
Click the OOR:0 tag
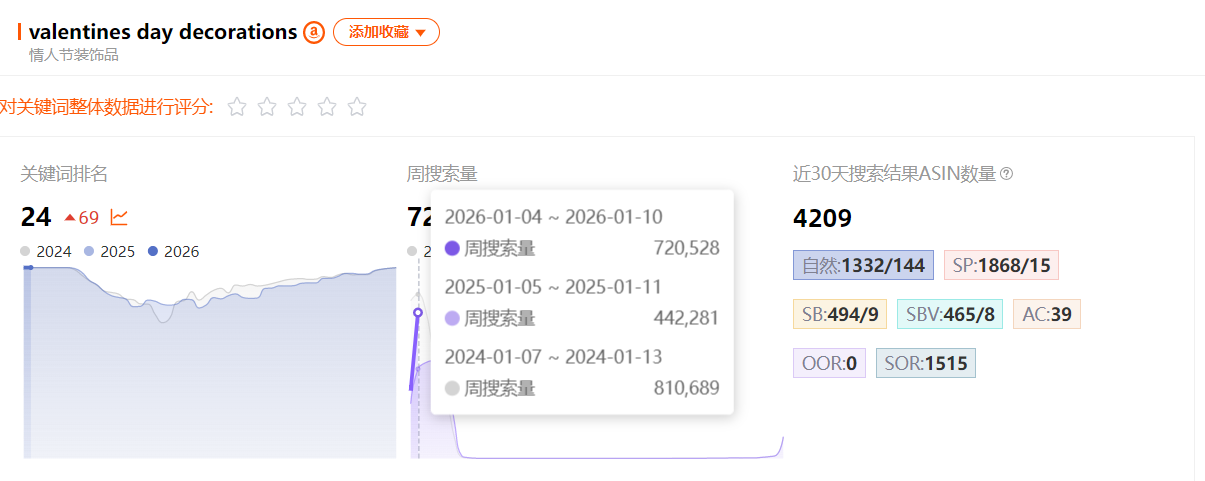click(829, 363)
